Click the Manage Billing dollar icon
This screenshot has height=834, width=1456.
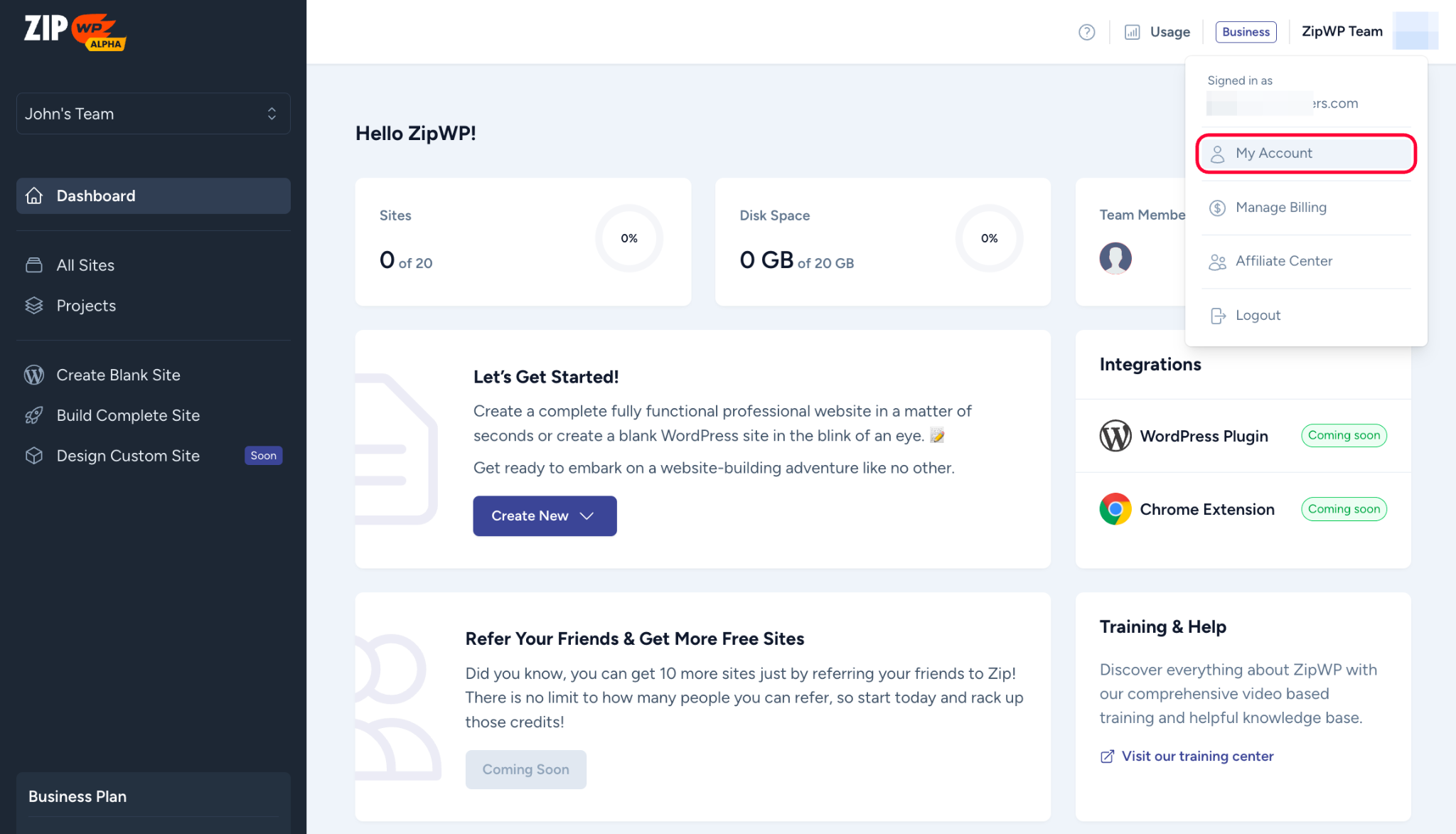(x=1218, y=208)
